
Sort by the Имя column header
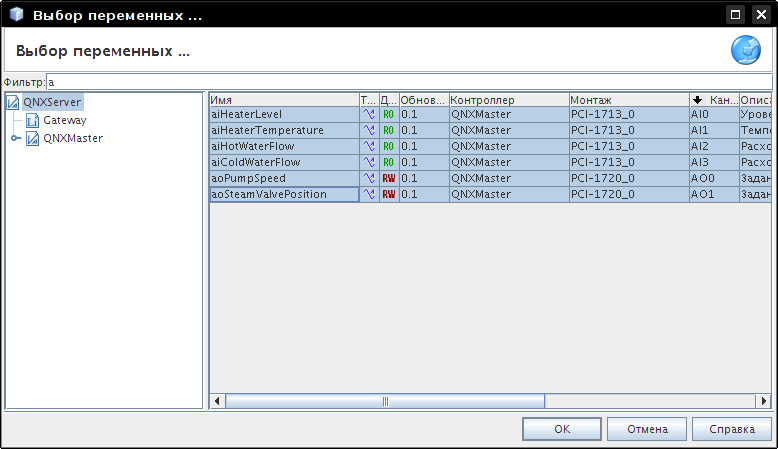tap(284, 100)
